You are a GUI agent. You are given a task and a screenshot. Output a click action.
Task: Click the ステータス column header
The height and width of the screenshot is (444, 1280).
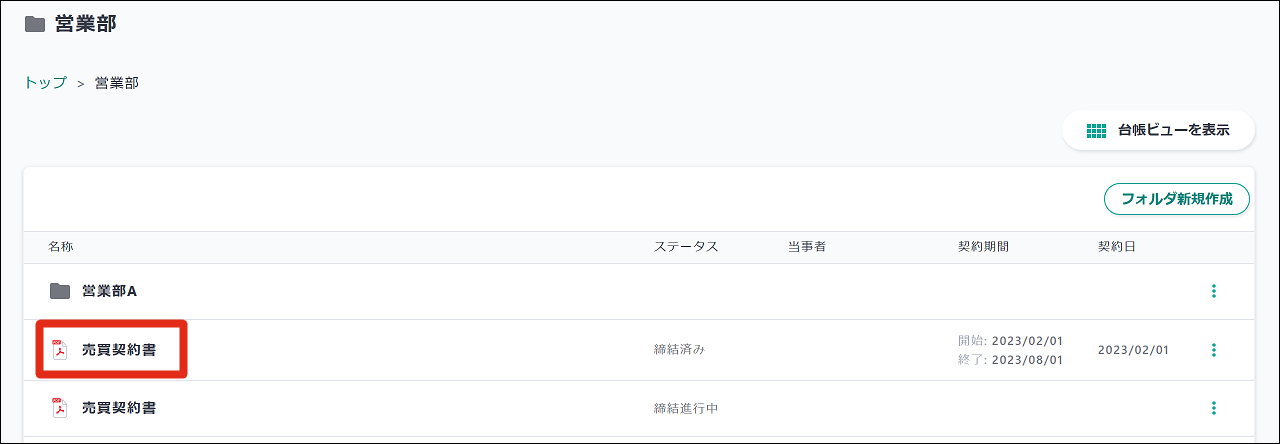686,247
